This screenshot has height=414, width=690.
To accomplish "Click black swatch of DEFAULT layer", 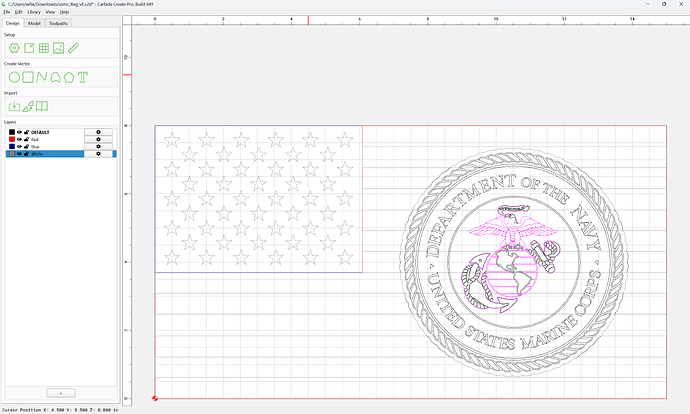I will click(12, 132).
